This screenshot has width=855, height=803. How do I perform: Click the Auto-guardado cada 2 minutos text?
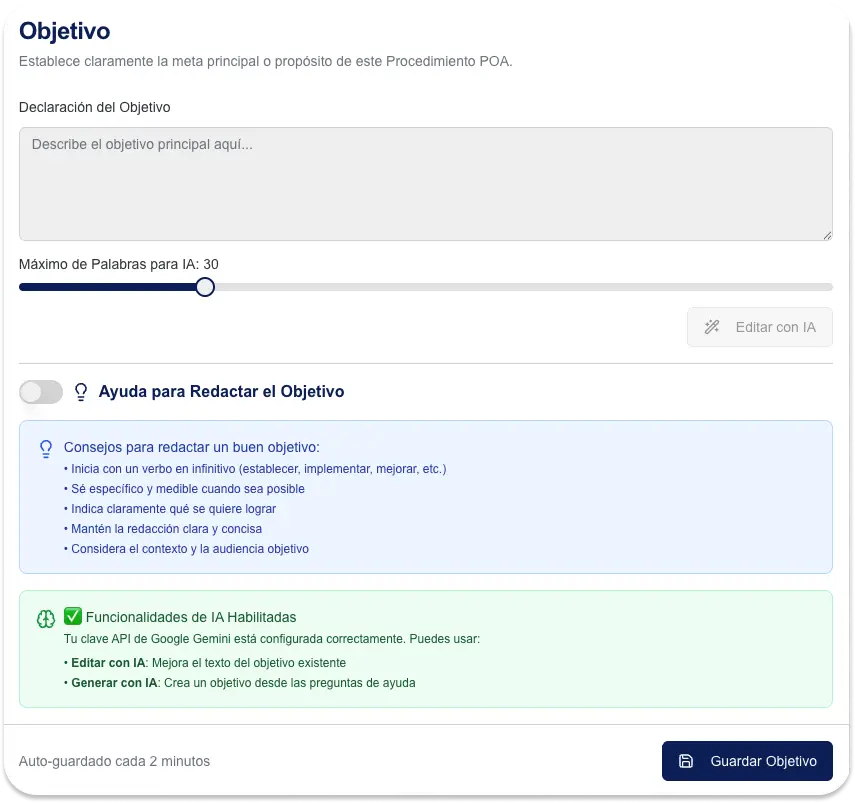(115, 761)
